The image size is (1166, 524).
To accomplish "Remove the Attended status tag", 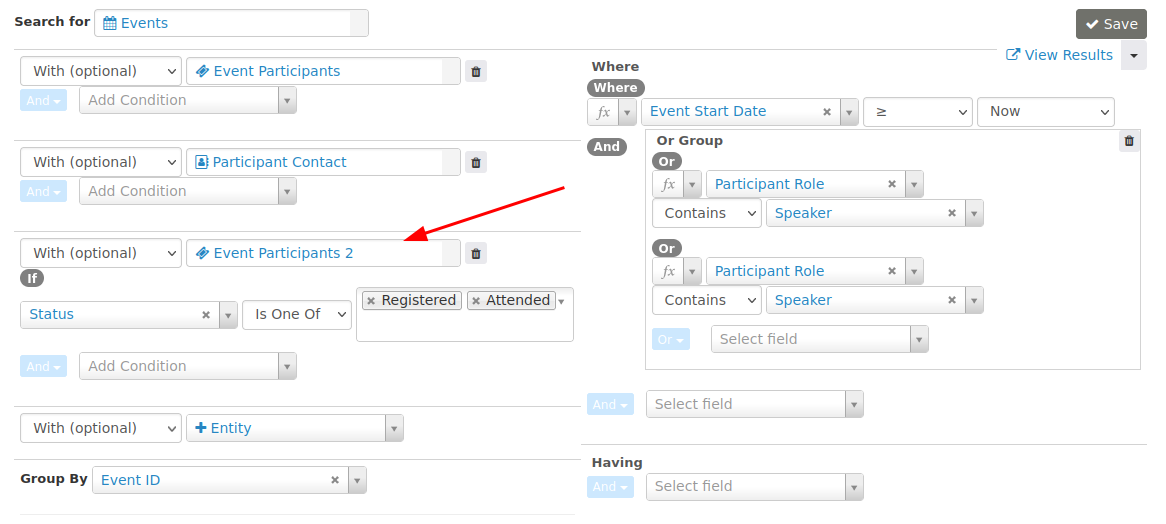I will pos(476,301).
